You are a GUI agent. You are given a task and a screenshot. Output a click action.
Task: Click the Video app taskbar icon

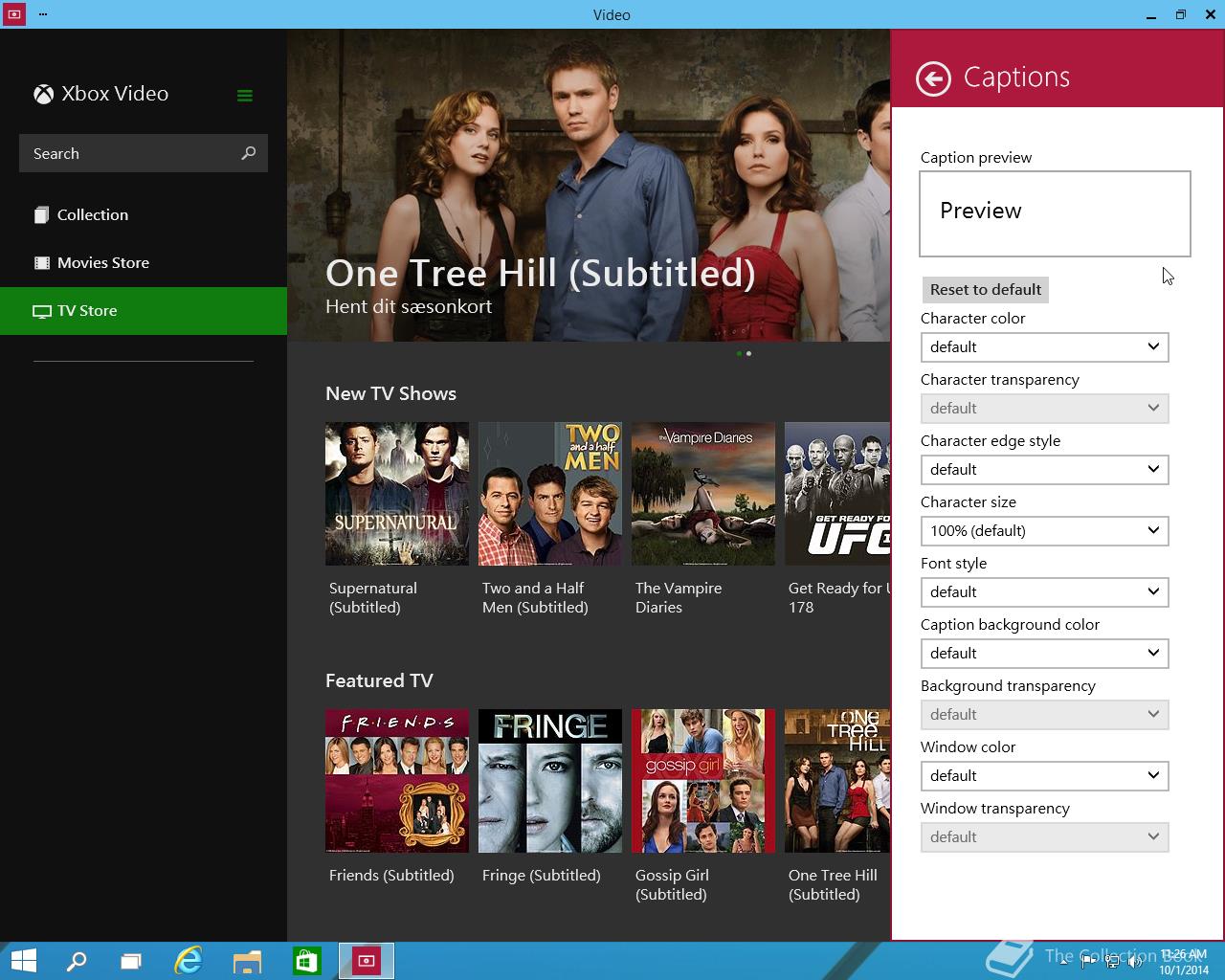[366, 960]
